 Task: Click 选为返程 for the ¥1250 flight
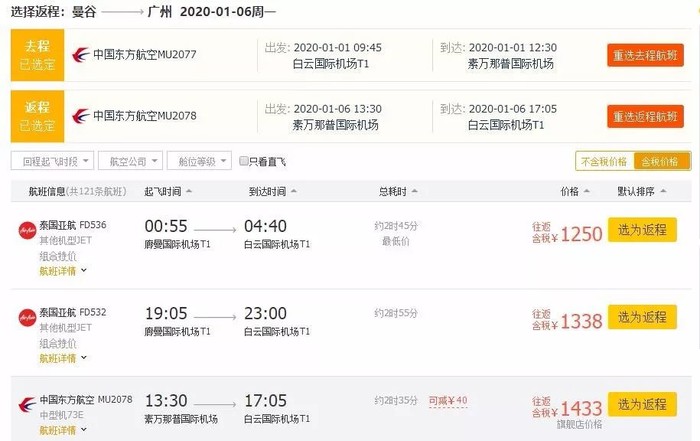(x=641, y=230)
